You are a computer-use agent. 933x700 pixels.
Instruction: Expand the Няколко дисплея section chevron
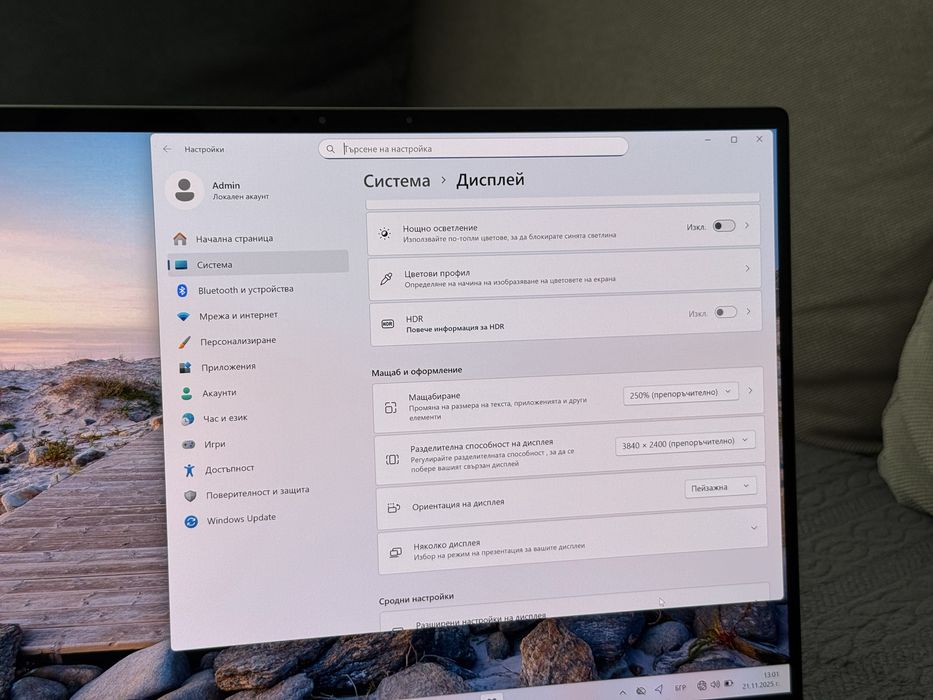[754, 527]
